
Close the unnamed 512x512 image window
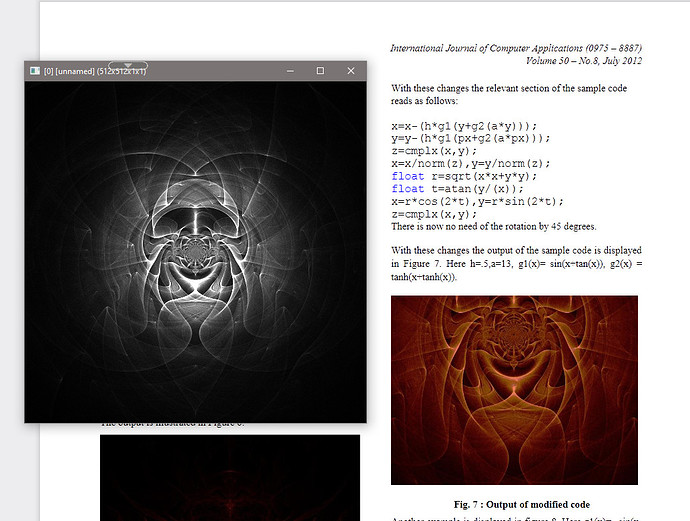pyautogui.click(x=351, y=72)
